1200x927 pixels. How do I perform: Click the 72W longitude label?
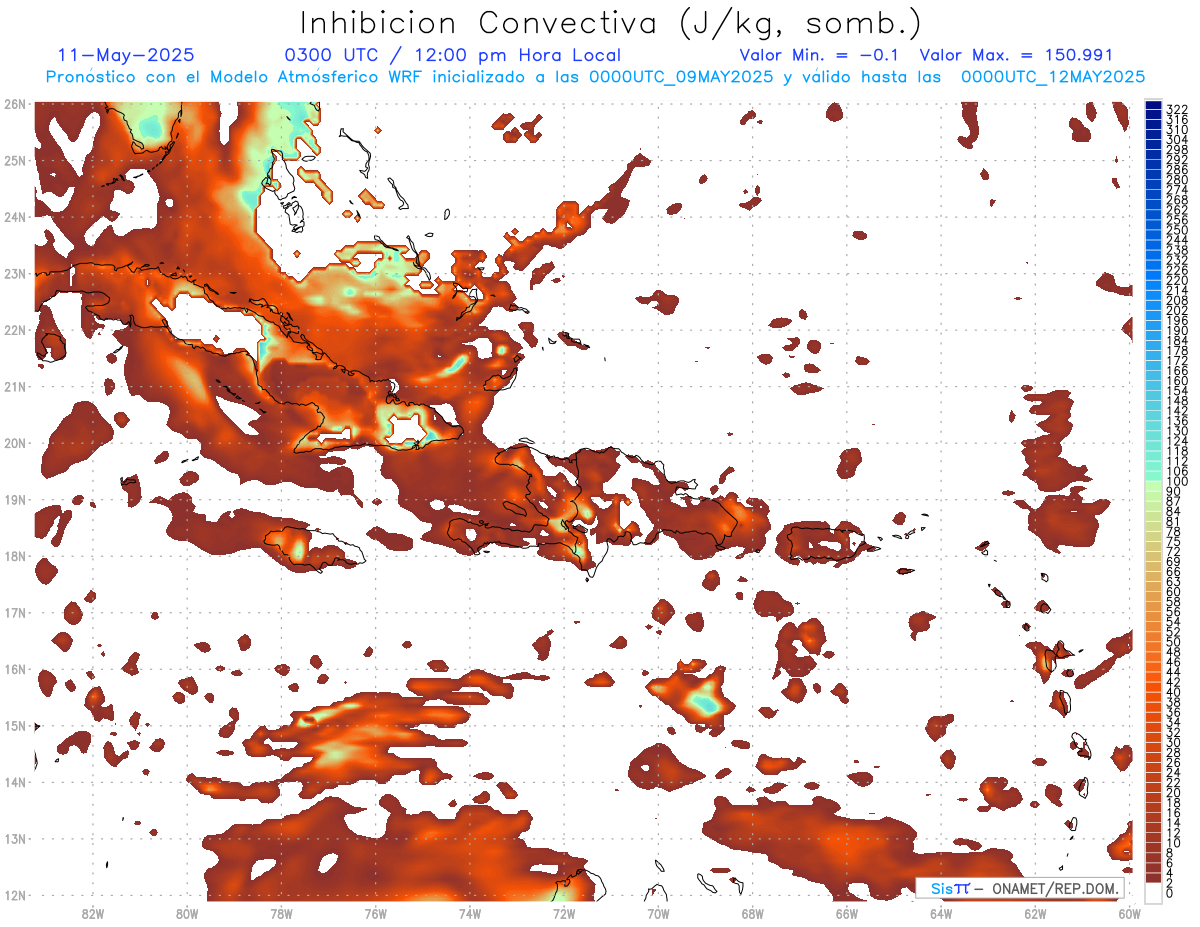click(x=564, y=913)
